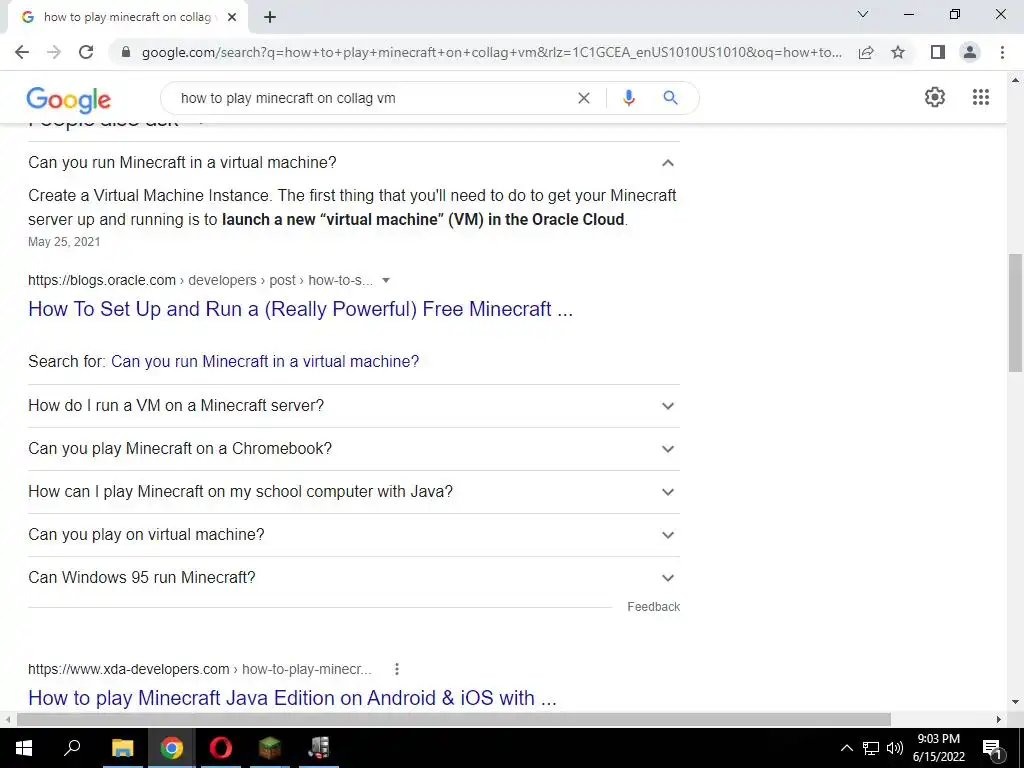This screenshot has width=1024, height=768.
Task: Close the 'how to play minecraft' tab
Action: [x=232, y=17]
